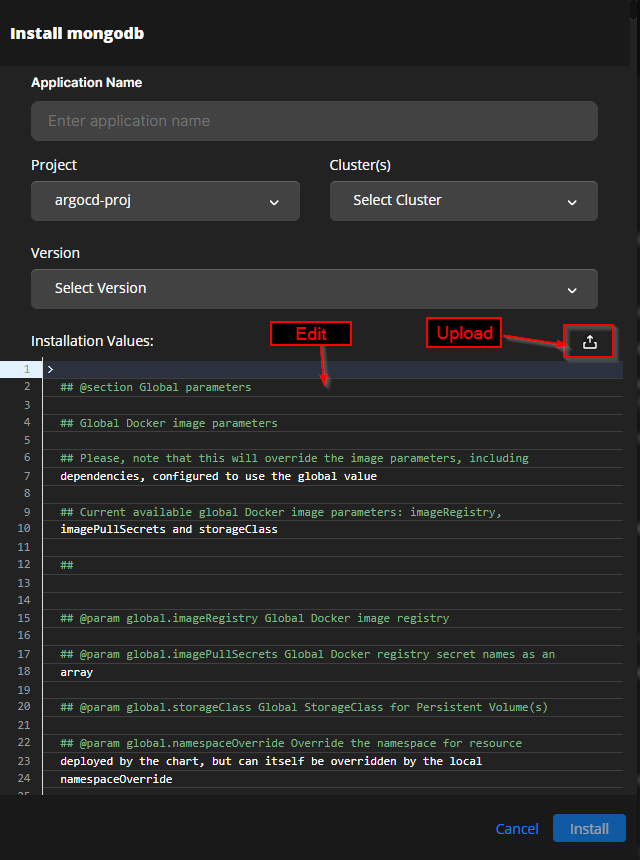
Task: Click the '## @param global.imagePullSecrets' line
Action: pos(308,654)
